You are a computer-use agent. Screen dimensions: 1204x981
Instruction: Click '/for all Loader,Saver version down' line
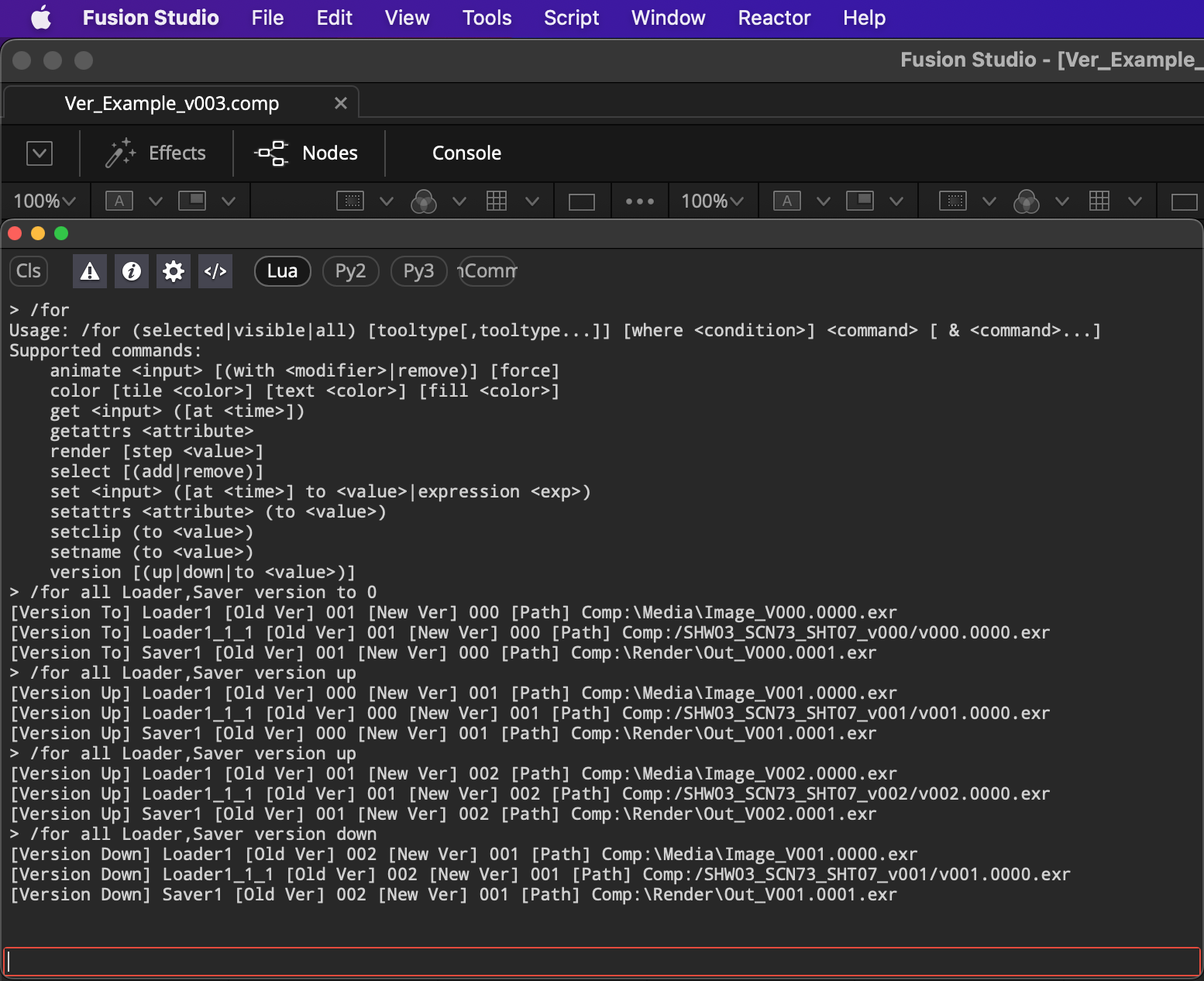pyautogui.click(x=193, y=835)
